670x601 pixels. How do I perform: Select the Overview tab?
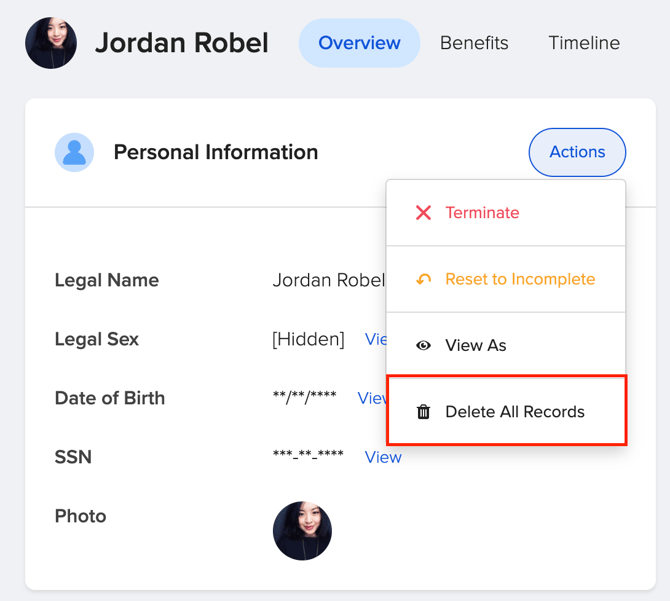[359, 43]
